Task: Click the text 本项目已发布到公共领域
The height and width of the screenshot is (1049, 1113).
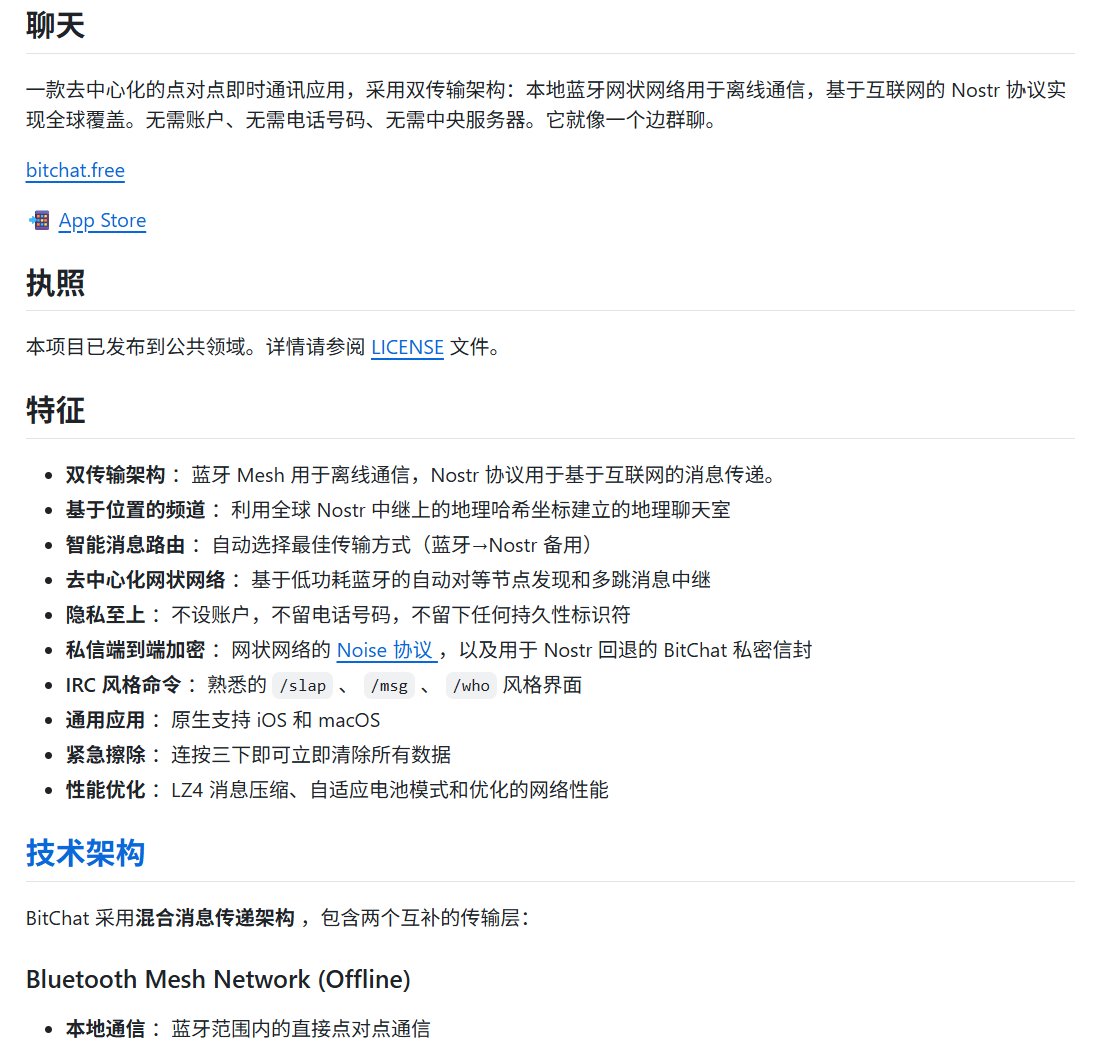Action: click(136, 347)
